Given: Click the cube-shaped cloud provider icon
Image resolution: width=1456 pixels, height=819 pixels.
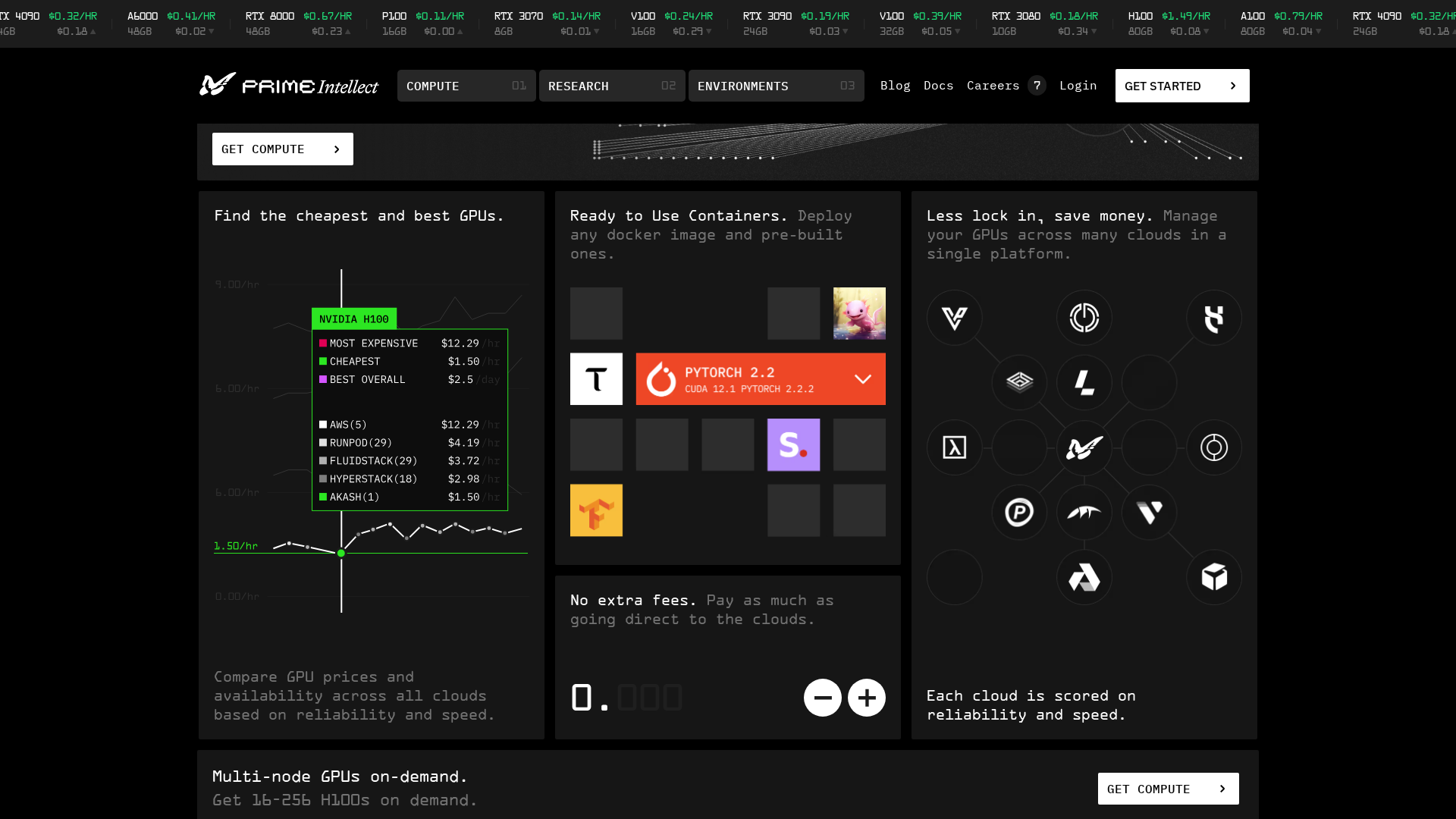Looking at the screenshot, I should tap(1213, 577).
